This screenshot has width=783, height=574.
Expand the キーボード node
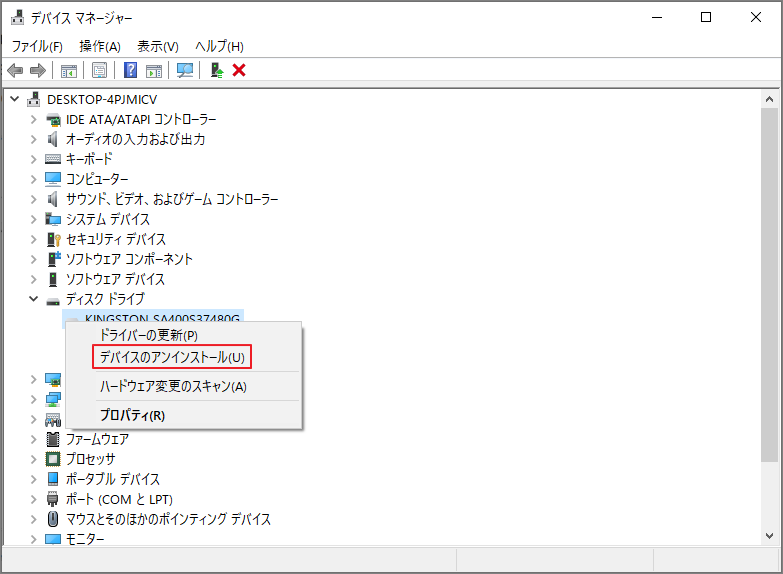[x=33, y=159]
